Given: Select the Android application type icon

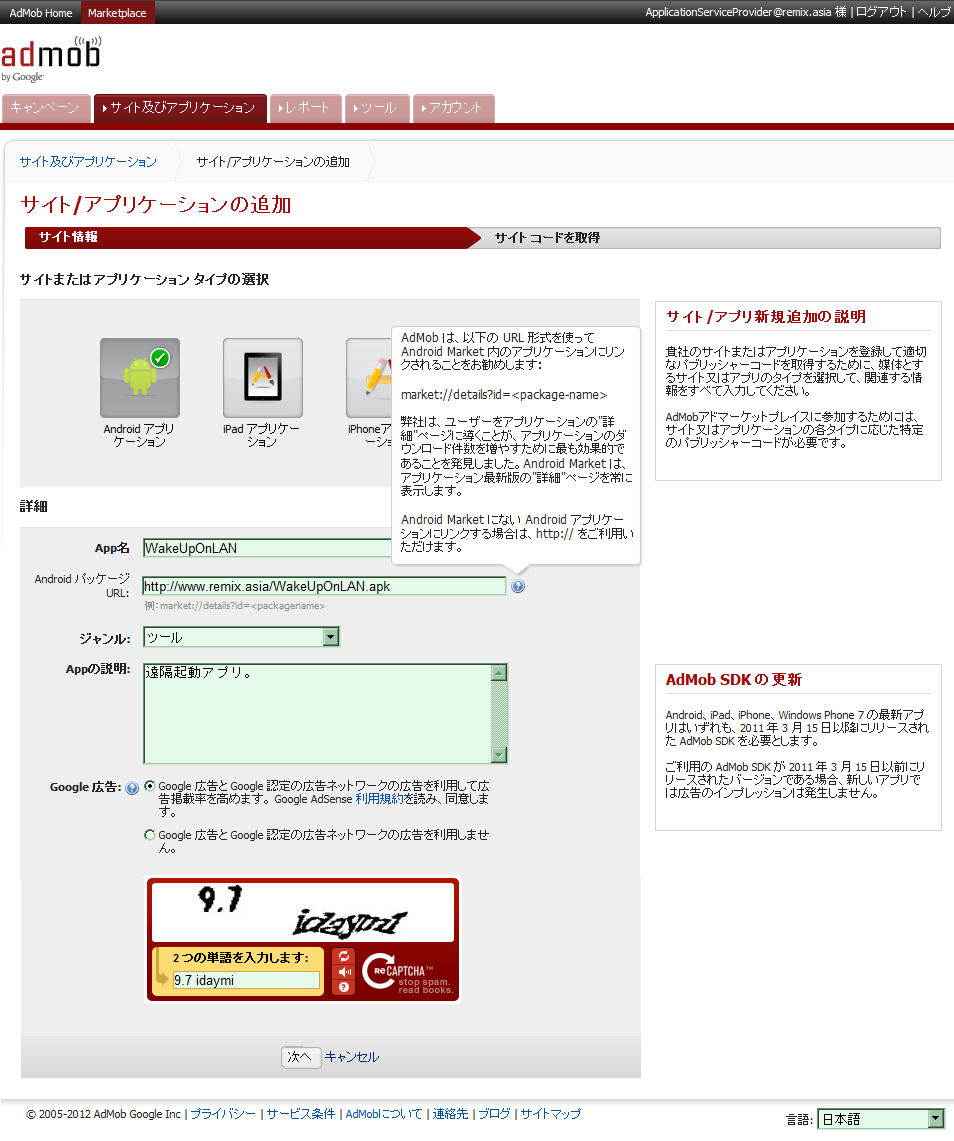Looking at the screenshot, I should [x=140, y=378].
